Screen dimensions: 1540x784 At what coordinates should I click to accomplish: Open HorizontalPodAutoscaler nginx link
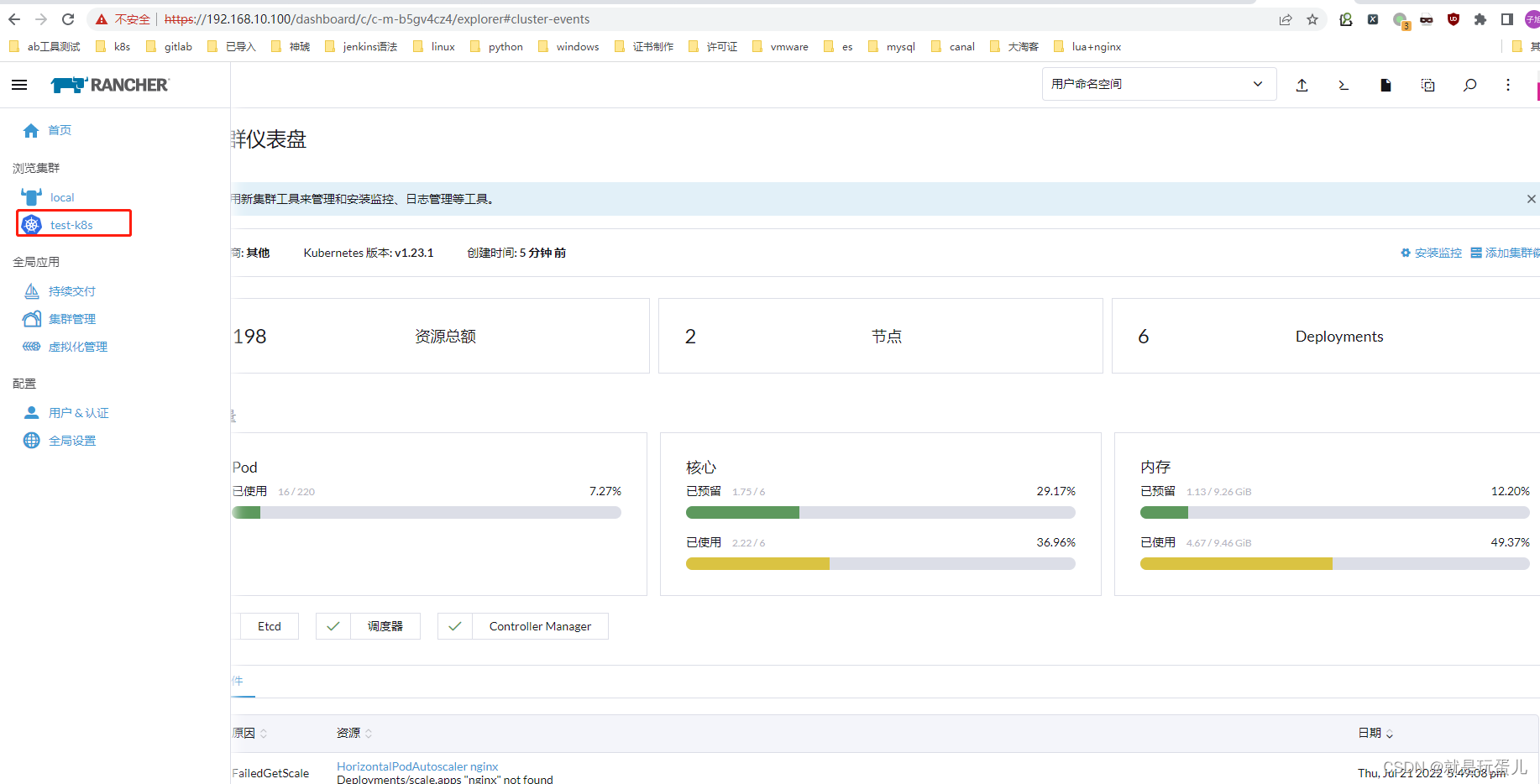[417, 766]
